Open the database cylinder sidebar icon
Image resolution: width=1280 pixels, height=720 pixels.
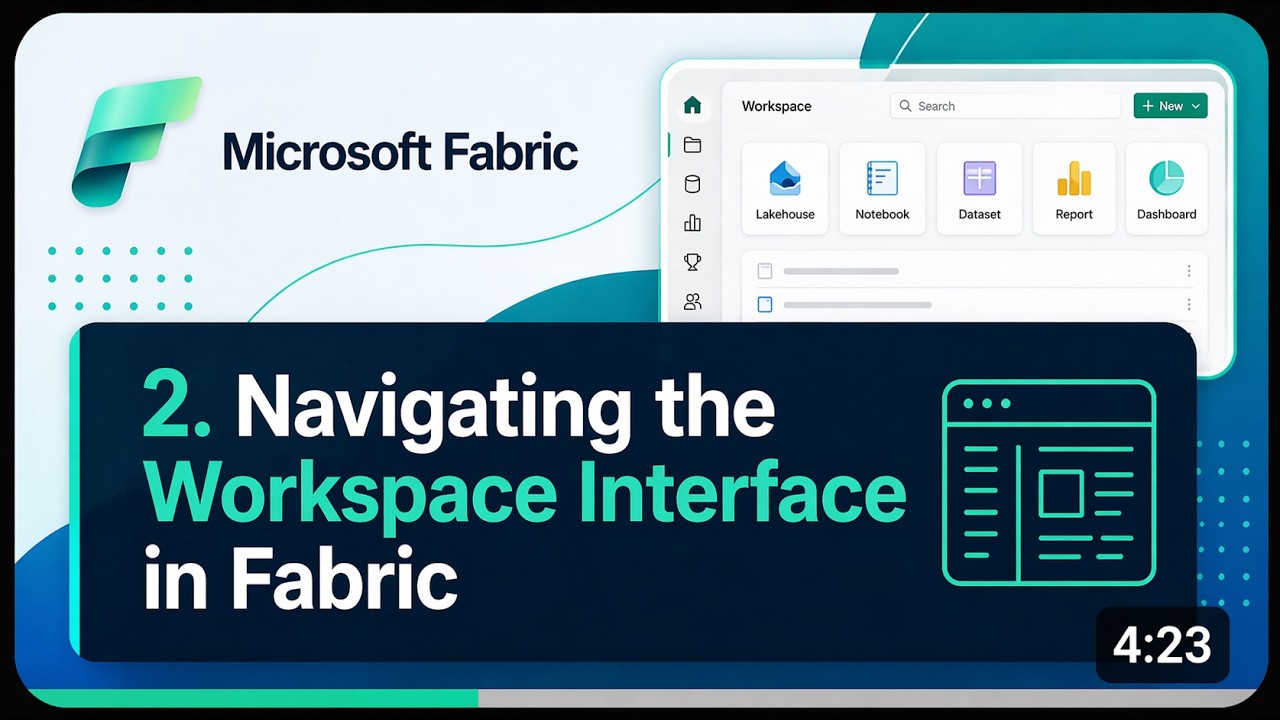pyautogui.click(x=692, y=184)
